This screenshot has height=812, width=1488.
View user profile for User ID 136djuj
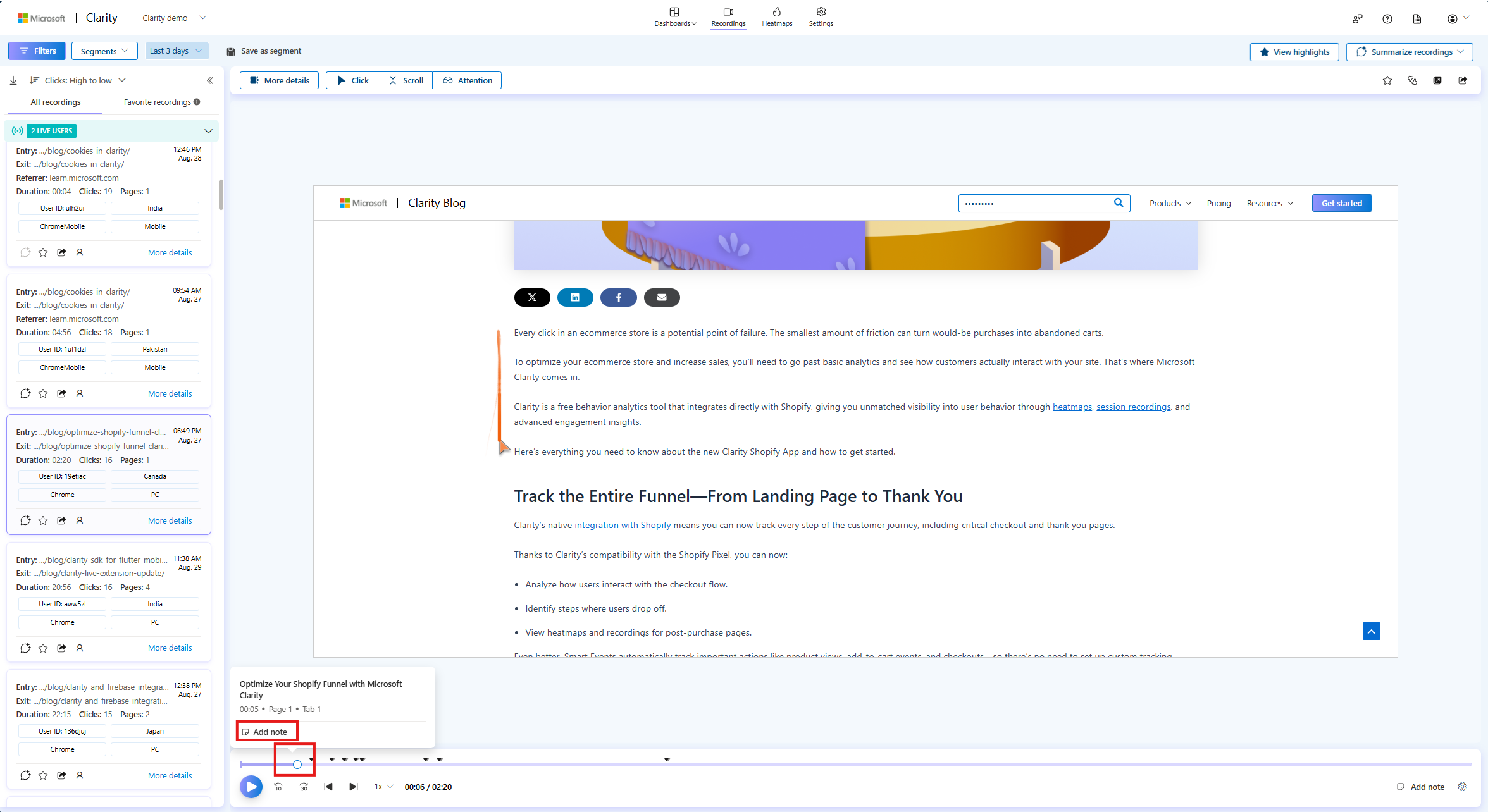point(80,775)
